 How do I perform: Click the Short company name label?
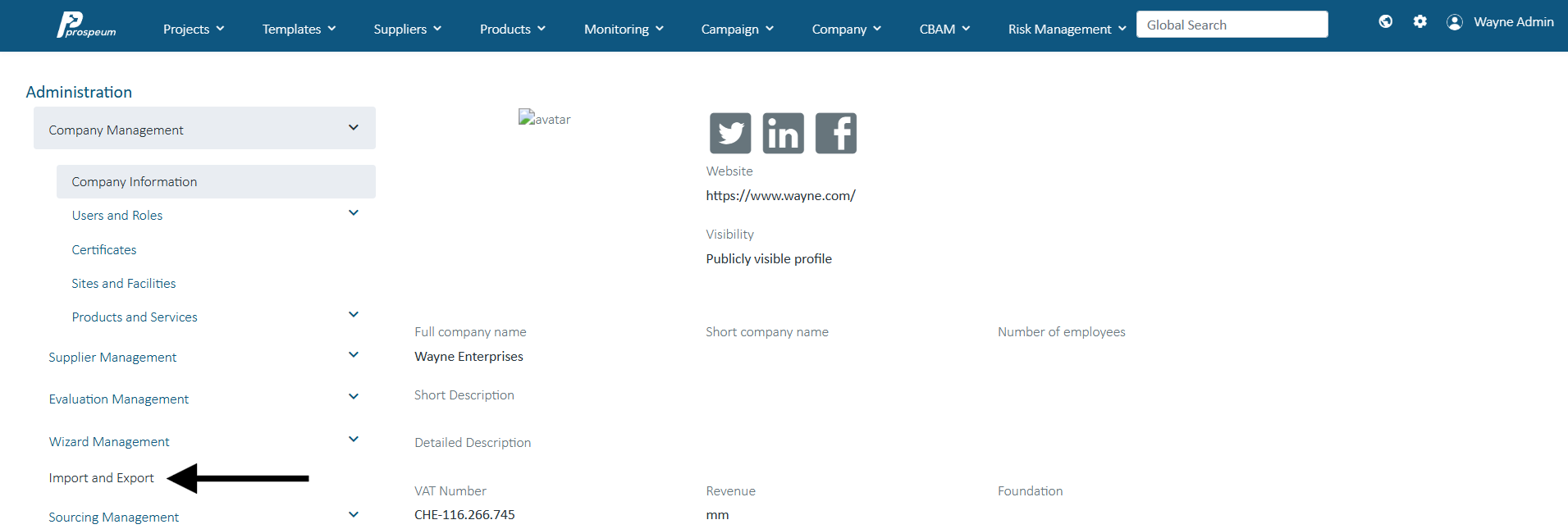(767, 332)
